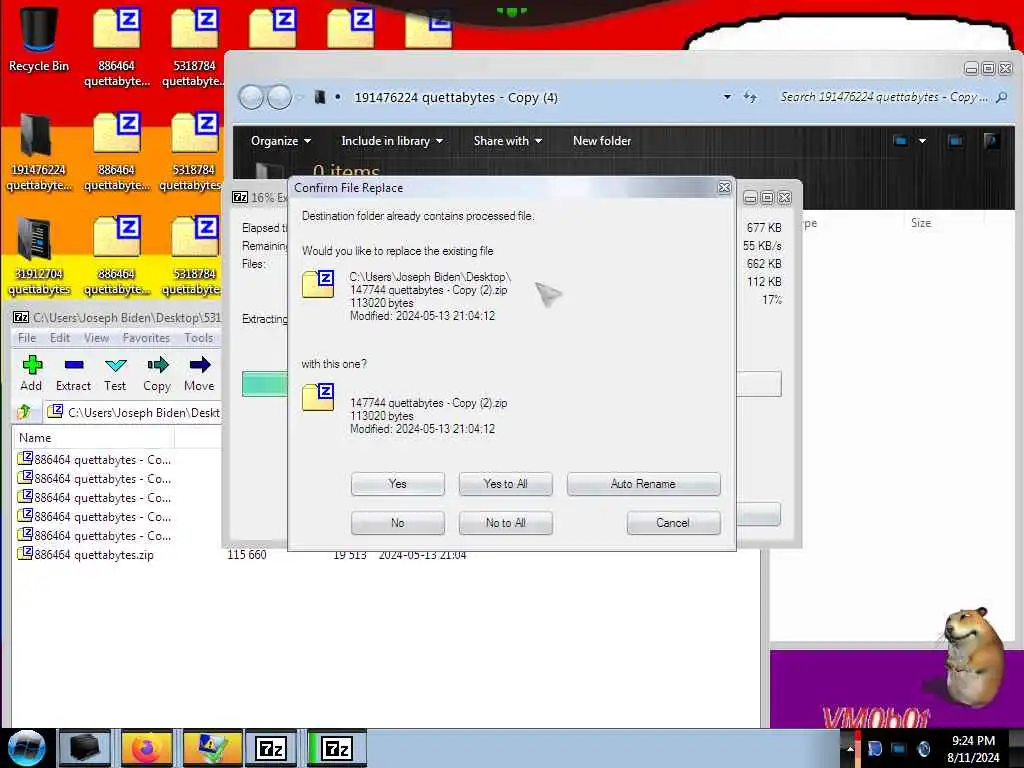1024x768 pixels.
Task: Click the extraction progress bar
Action: [x=511, y=383]
